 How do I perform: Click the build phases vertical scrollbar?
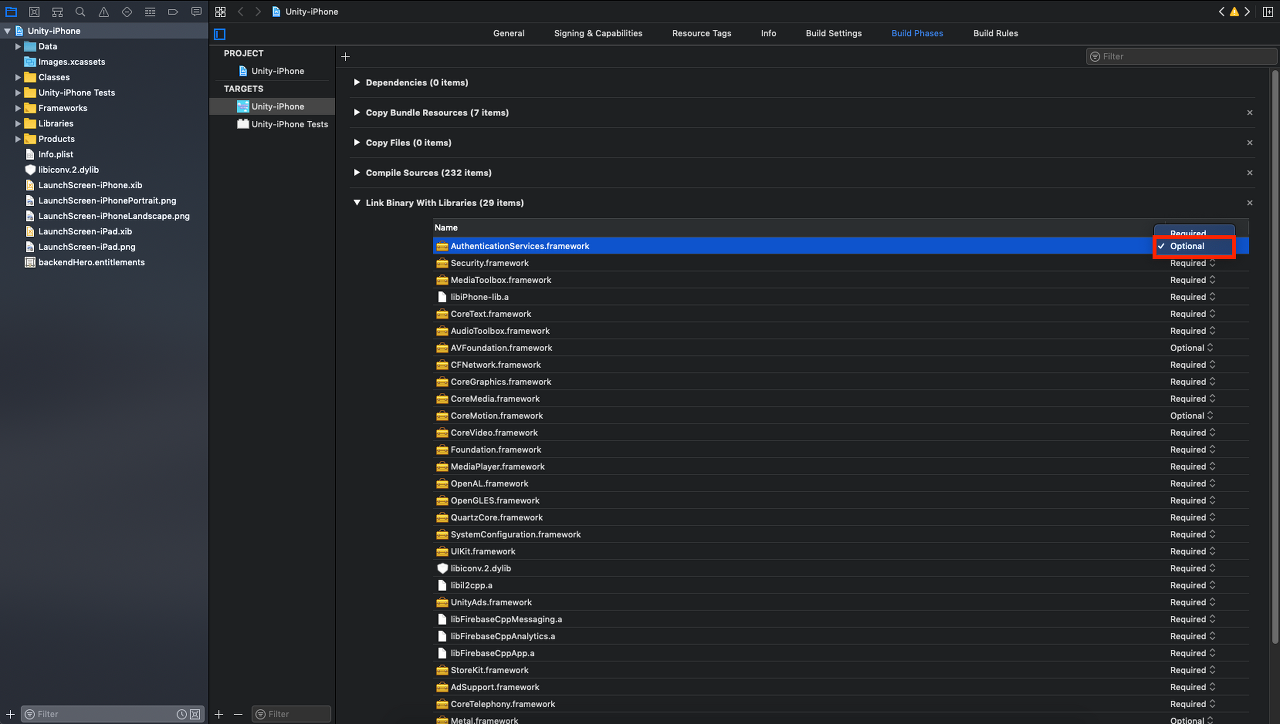coord(1274,355)
